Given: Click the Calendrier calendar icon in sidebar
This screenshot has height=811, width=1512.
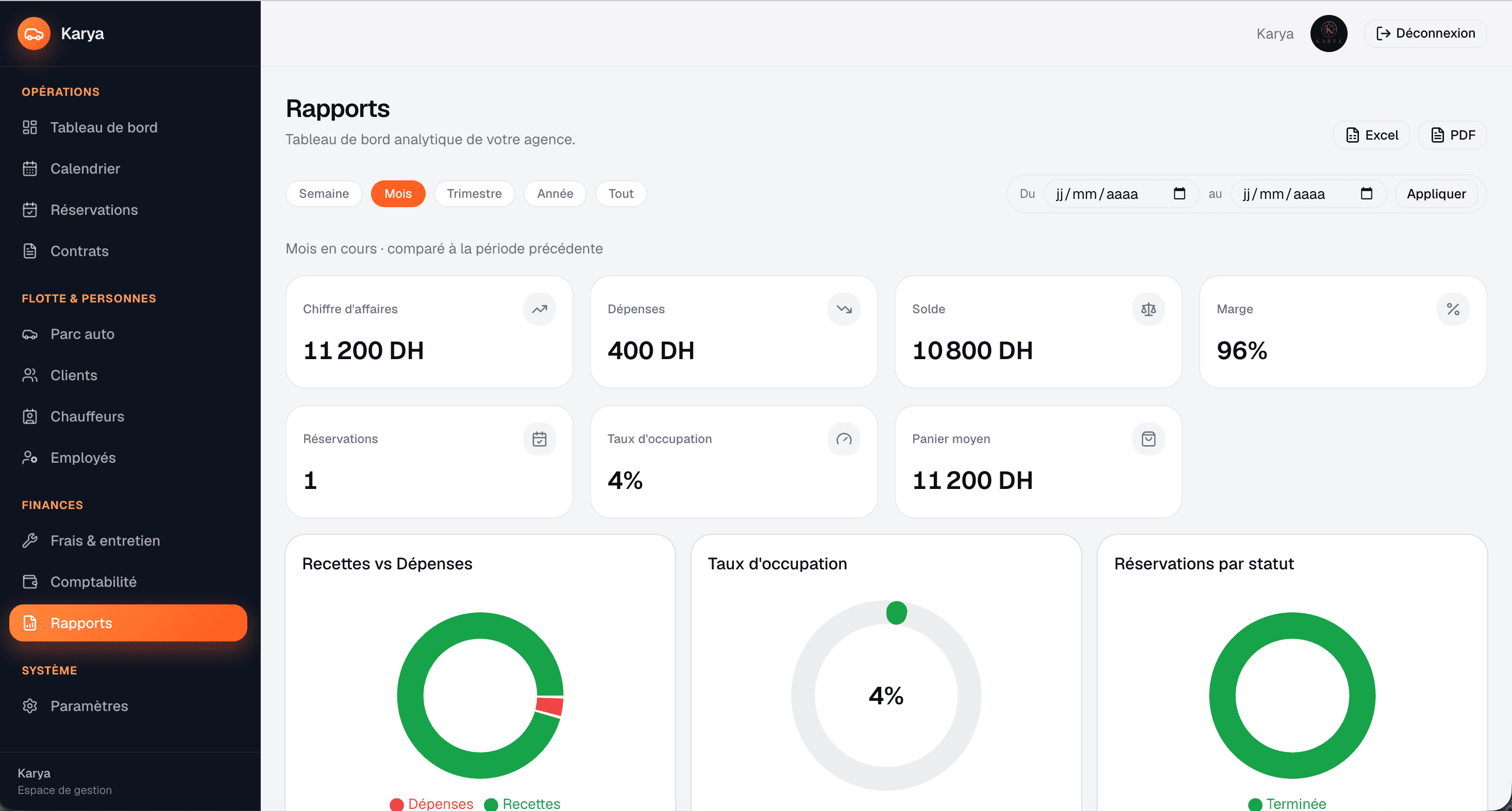Looking at the screenshot, I should click(x=30, y=168).
